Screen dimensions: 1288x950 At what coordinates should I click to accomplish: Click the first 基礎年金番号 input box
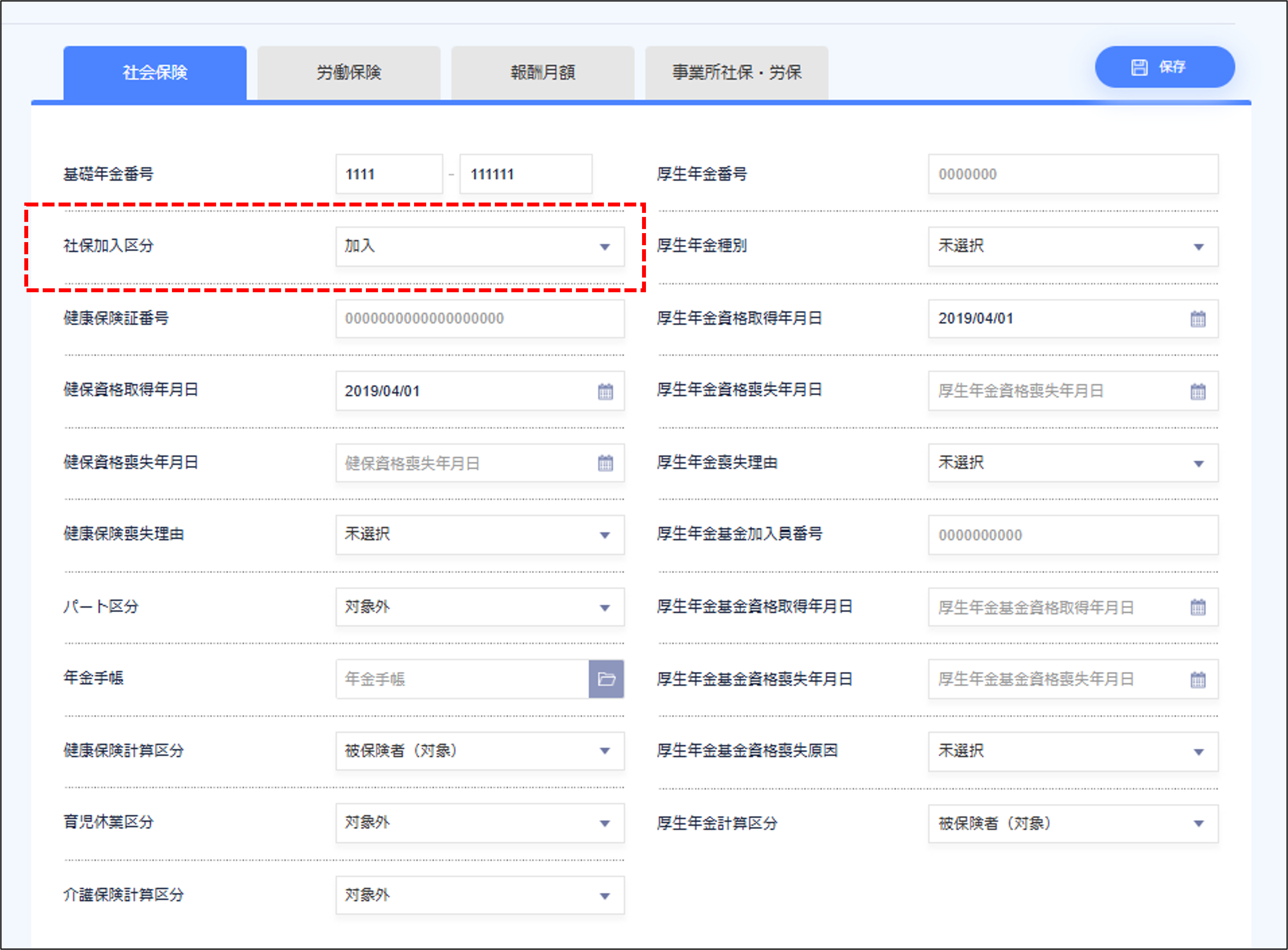coord(389,174)
